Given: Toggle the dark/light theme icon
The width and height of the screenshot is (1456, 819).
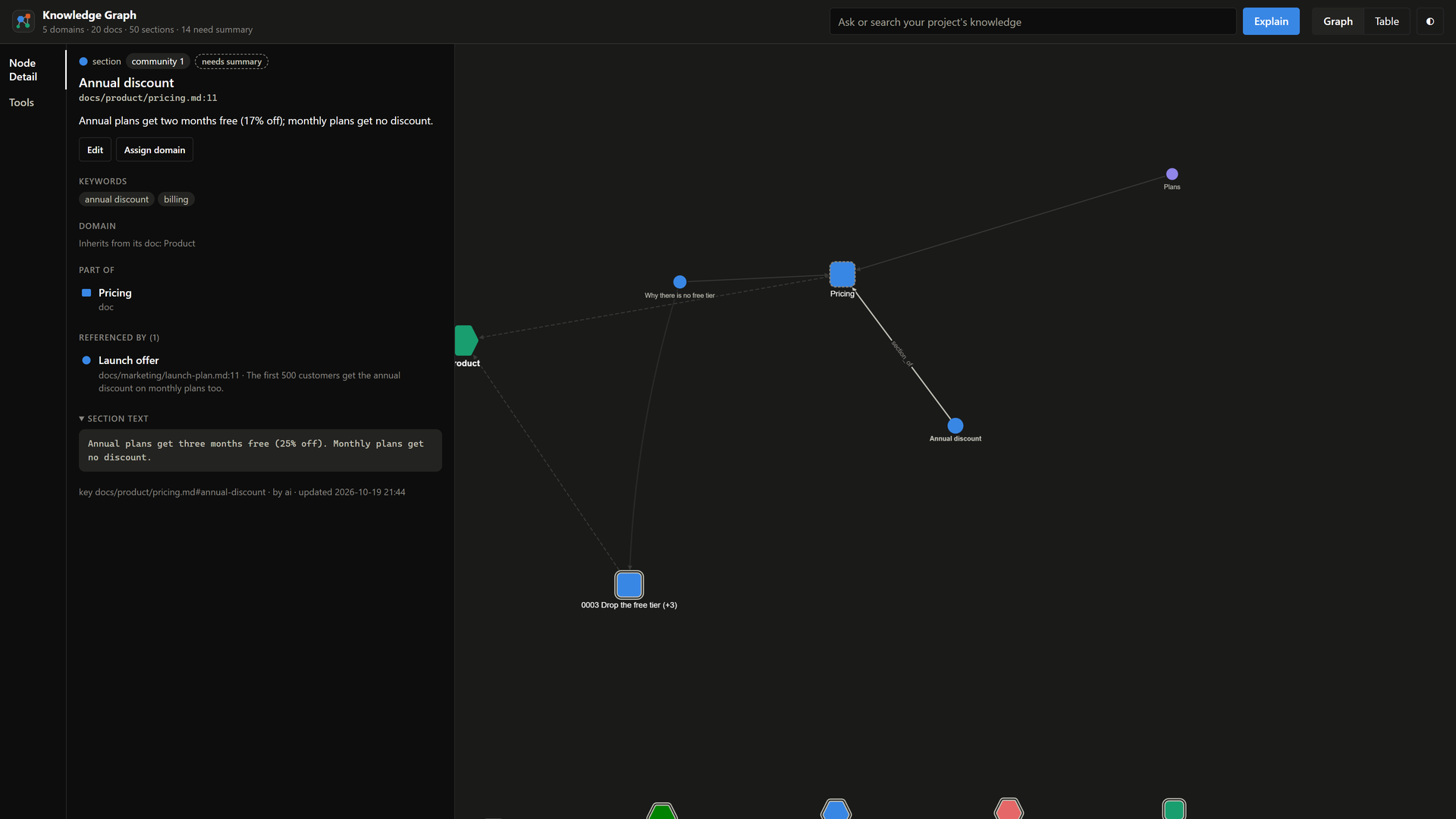Looking at the screenshot, I should tap(1429, 21).
